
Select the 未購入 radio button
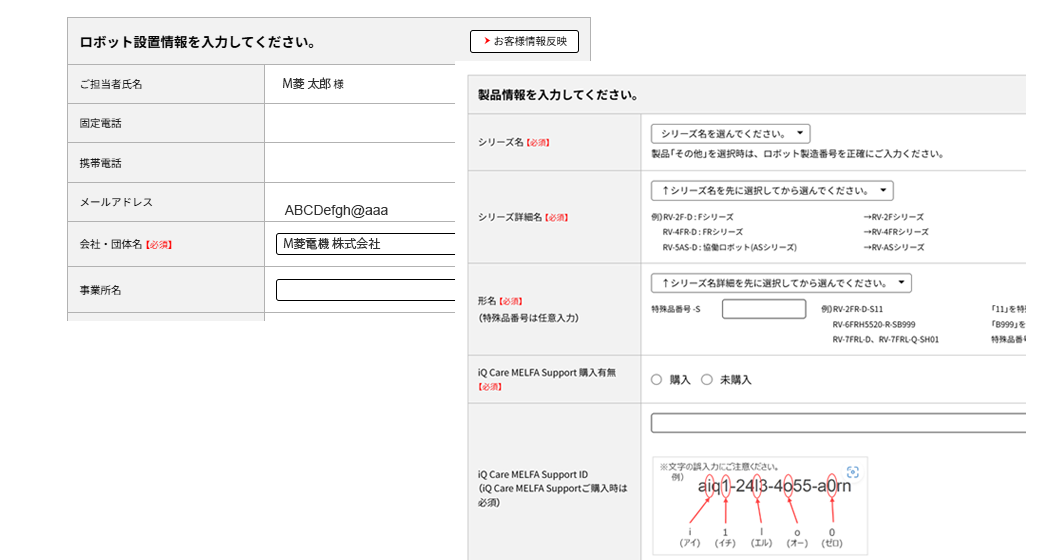click(706, 380)
